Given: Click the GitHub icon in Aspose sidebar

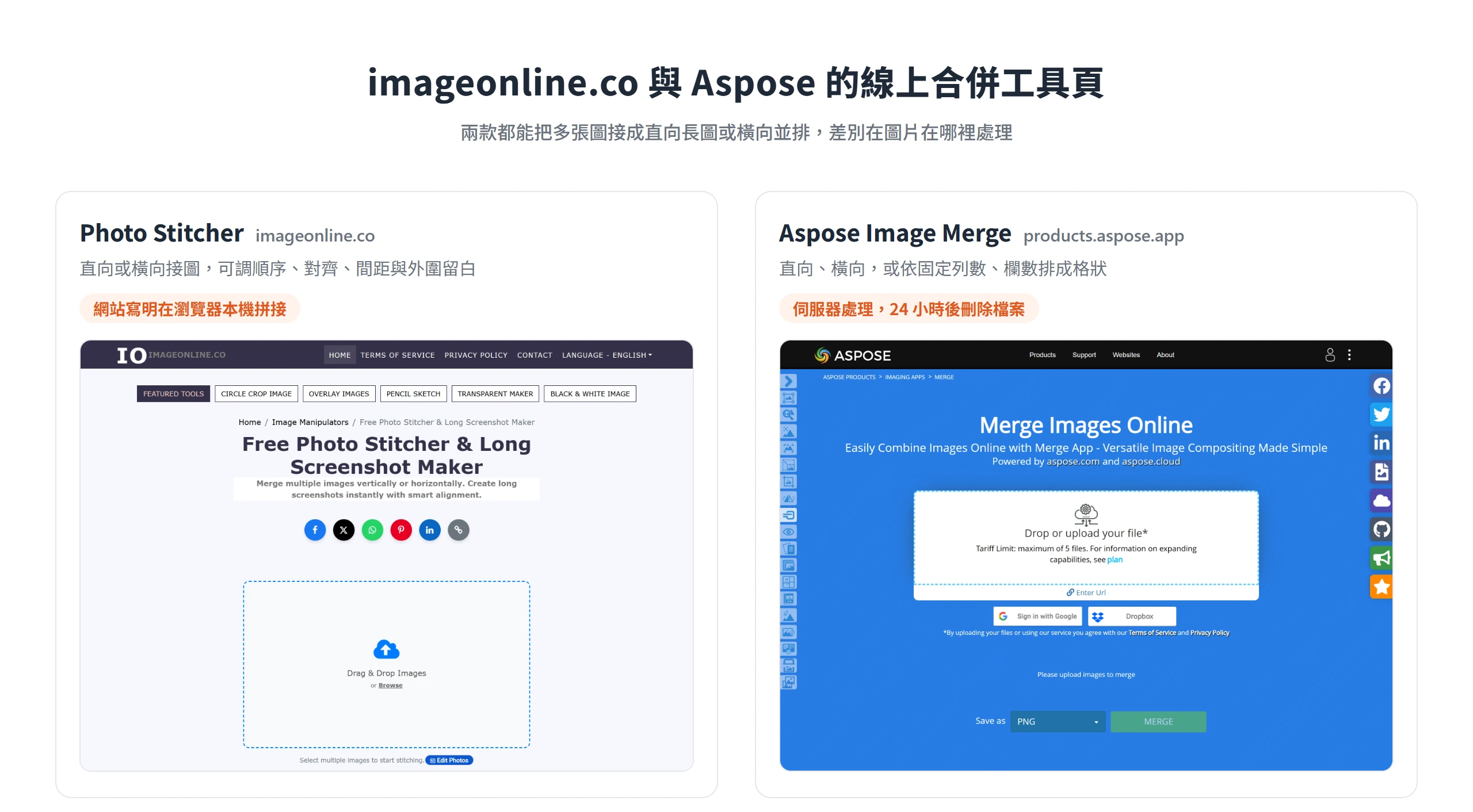Looking at the screenshot, I should click(x=1381, y=529).
